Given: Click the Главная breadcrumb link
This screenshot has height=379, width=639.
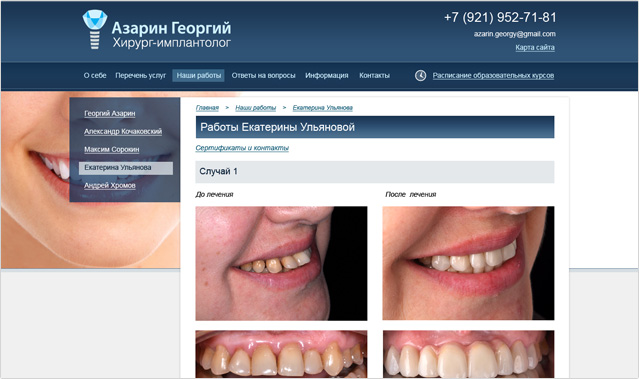Looking at the screenshot, I should 207,108.
